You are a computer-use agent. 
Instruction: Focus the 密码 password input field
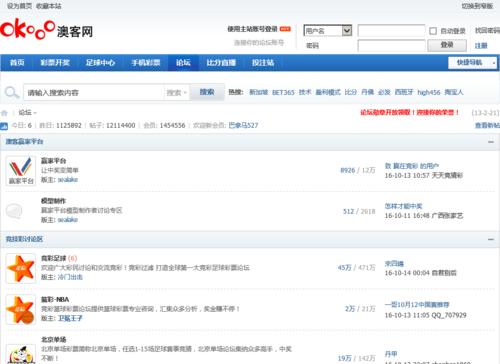tap(391, 45)
